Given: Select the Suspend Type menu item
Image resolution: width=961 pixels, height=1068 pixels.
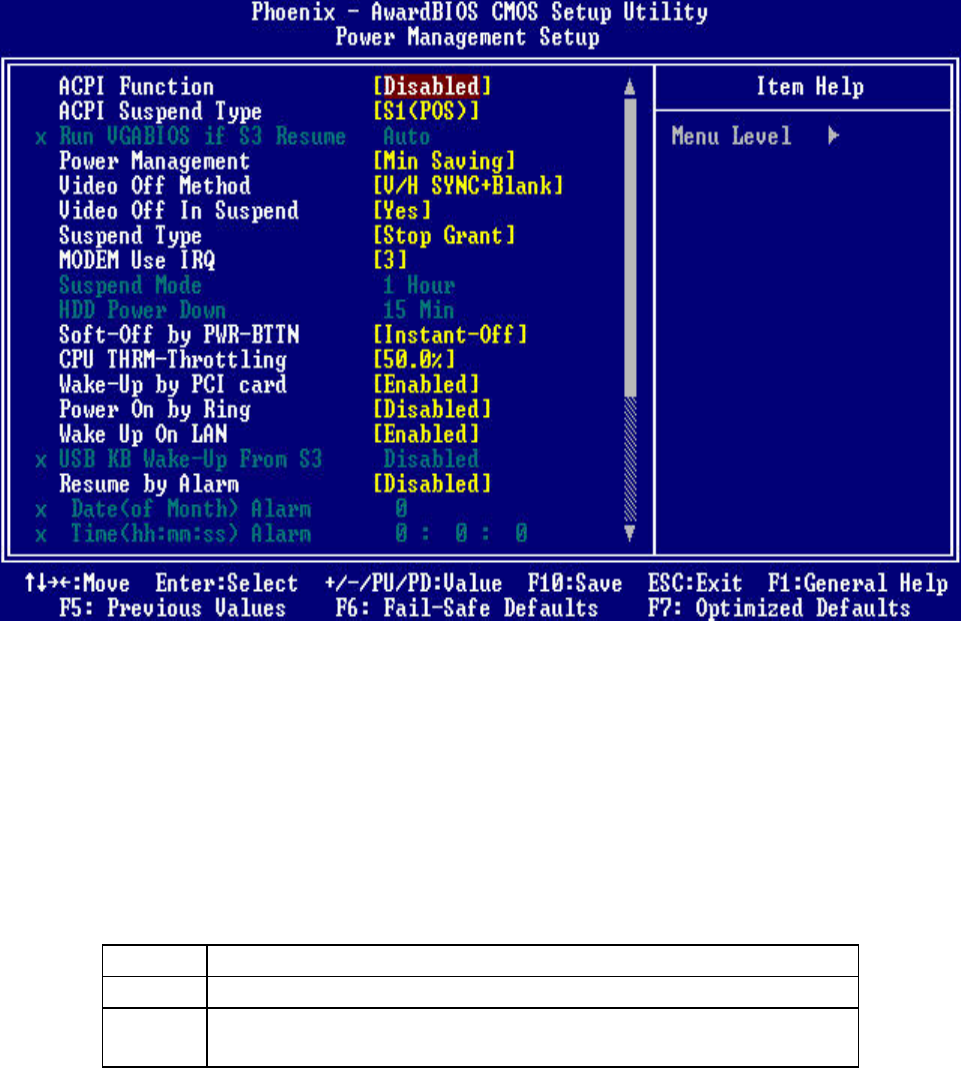Looking at the screenshot, I should [130, 235].
